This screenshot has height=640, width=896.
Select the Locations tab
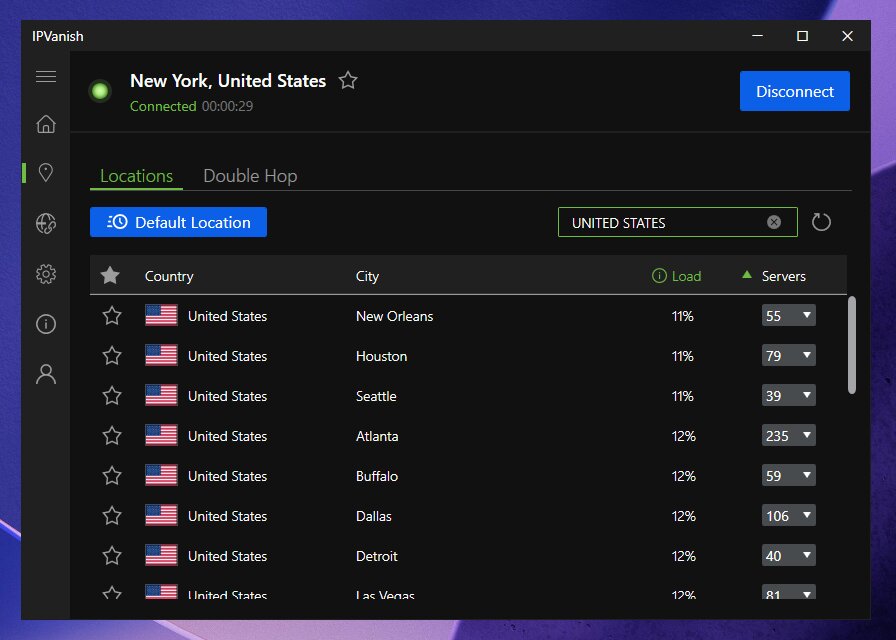(x=137, y=176)
